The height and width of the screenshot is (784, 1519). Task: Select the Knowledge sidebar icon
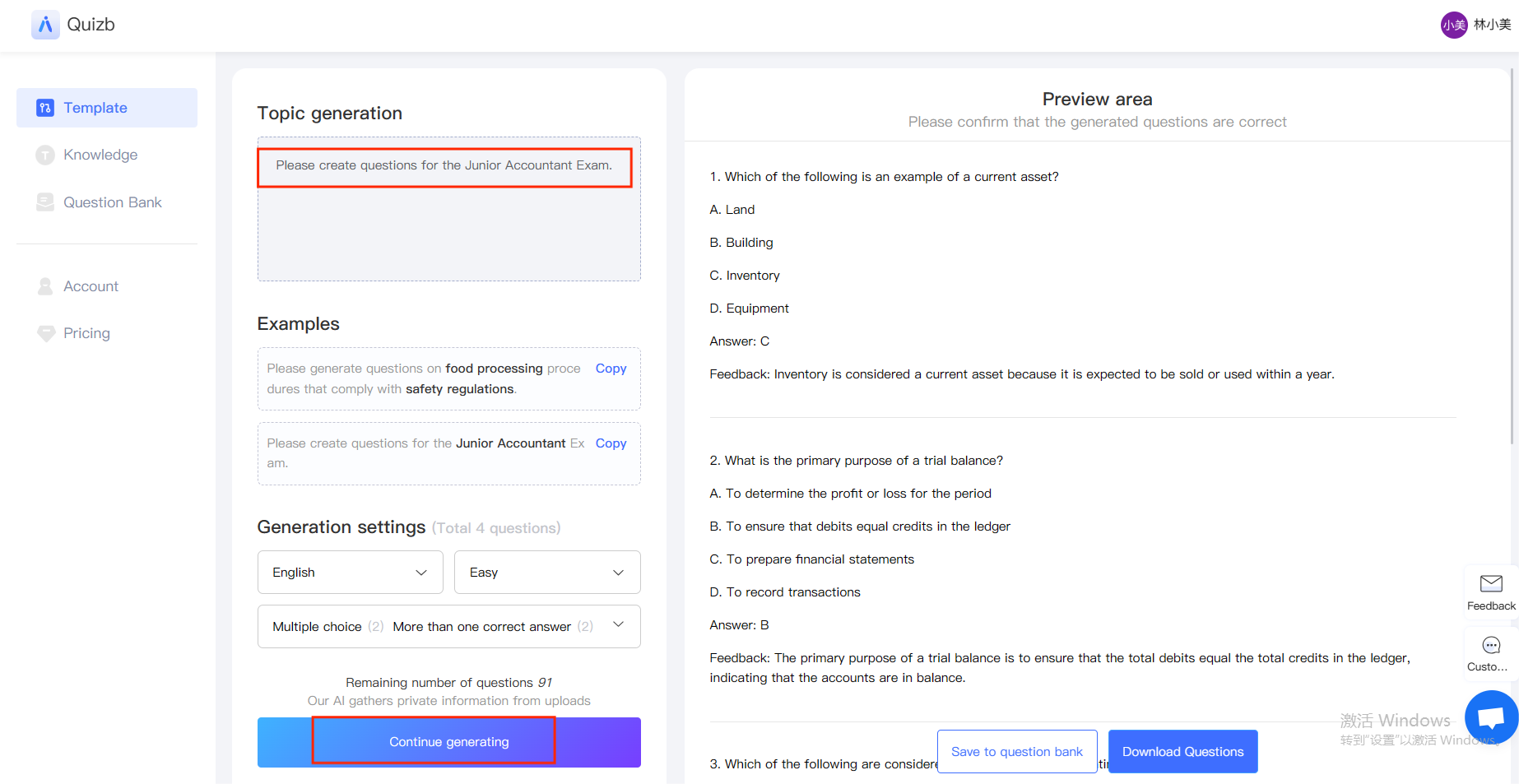pyautogui.click(x=45, y=155)
